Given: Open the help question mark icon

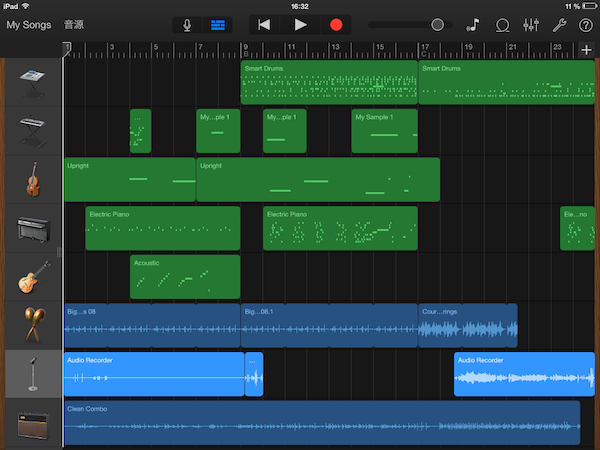Looking at the screenshot, I should pos(585,25).
